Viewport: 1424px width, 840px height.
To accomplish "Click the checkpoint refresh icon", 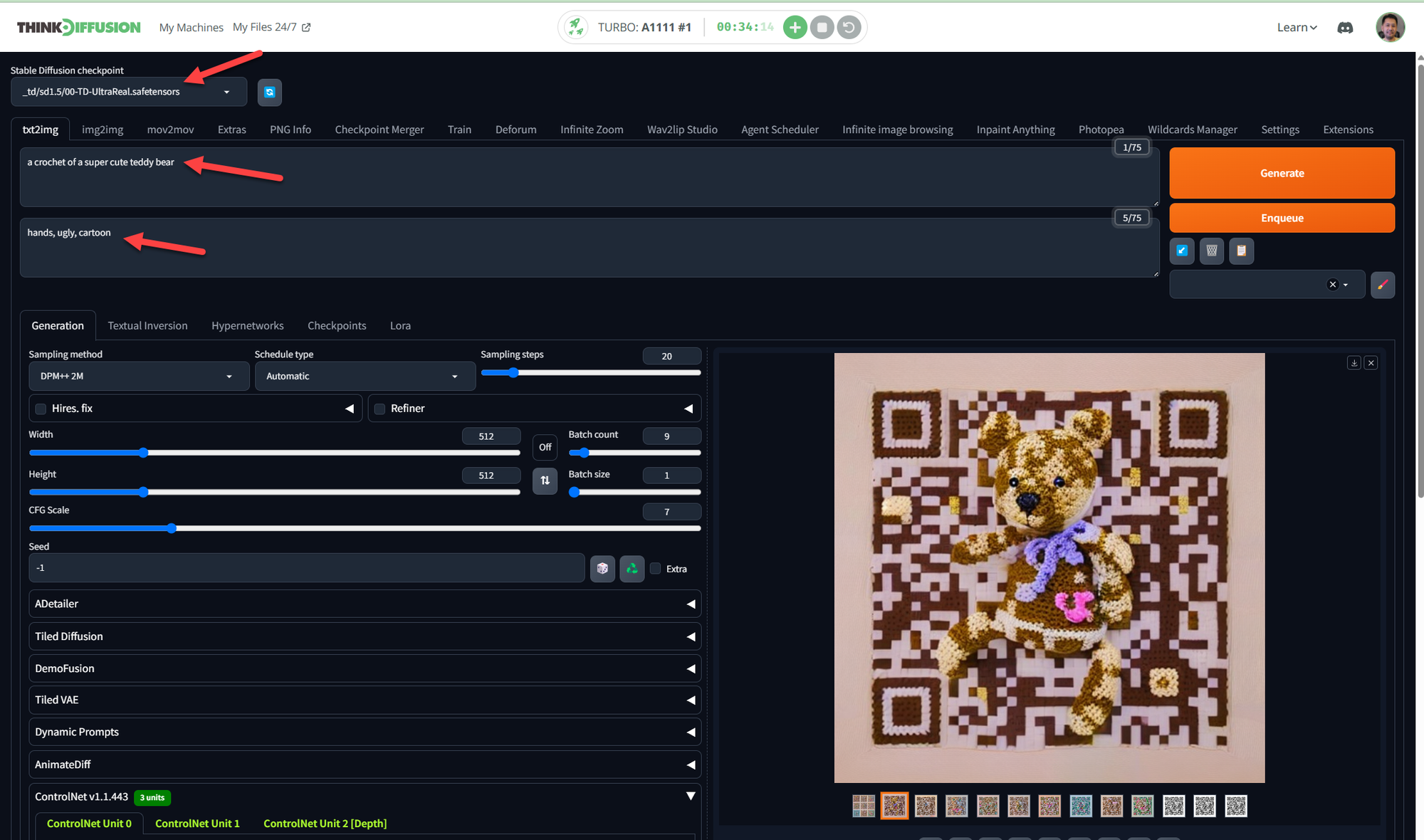I will tap(269, 92).
